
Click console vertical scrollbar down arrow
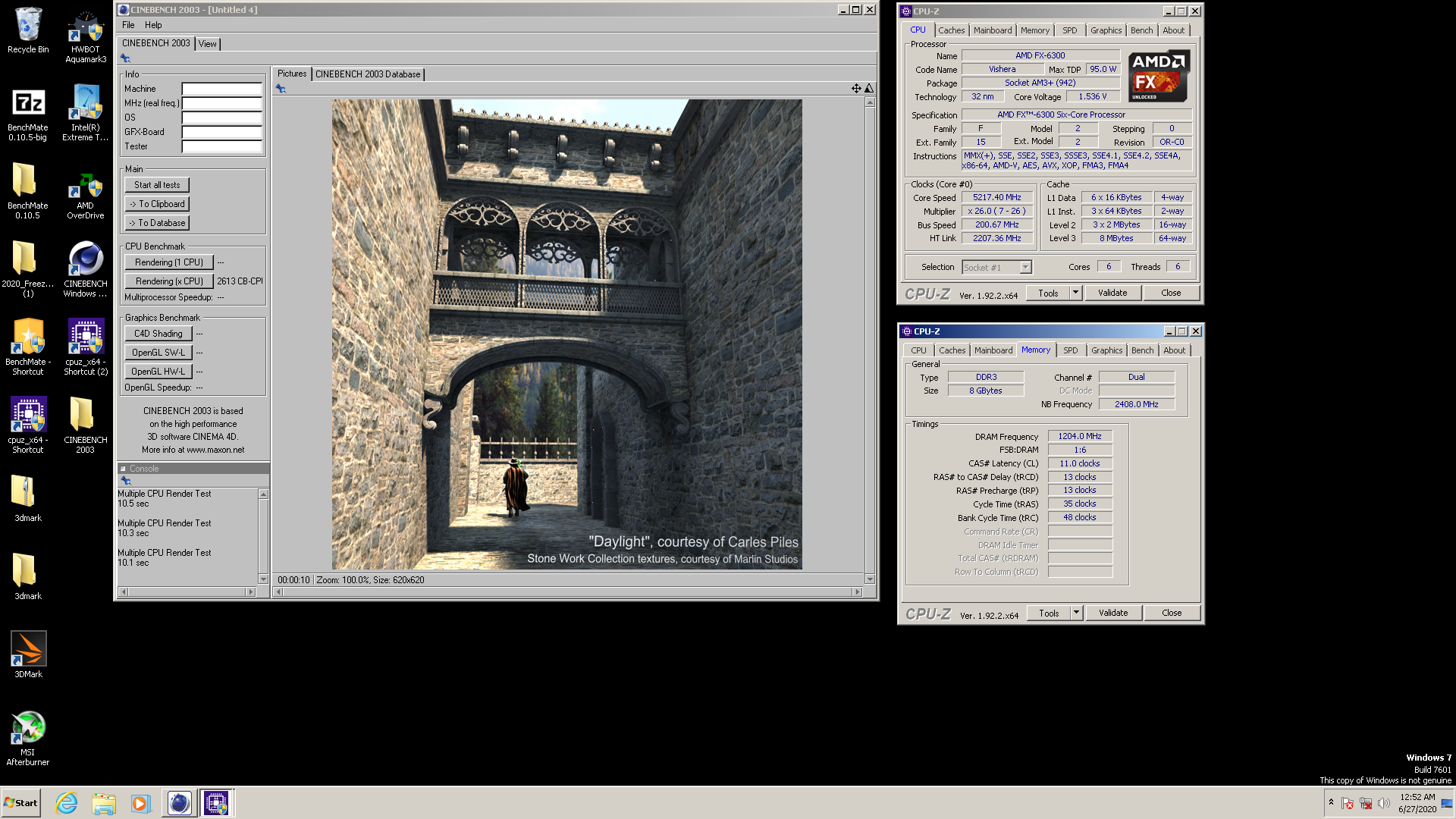click(263, 579)
